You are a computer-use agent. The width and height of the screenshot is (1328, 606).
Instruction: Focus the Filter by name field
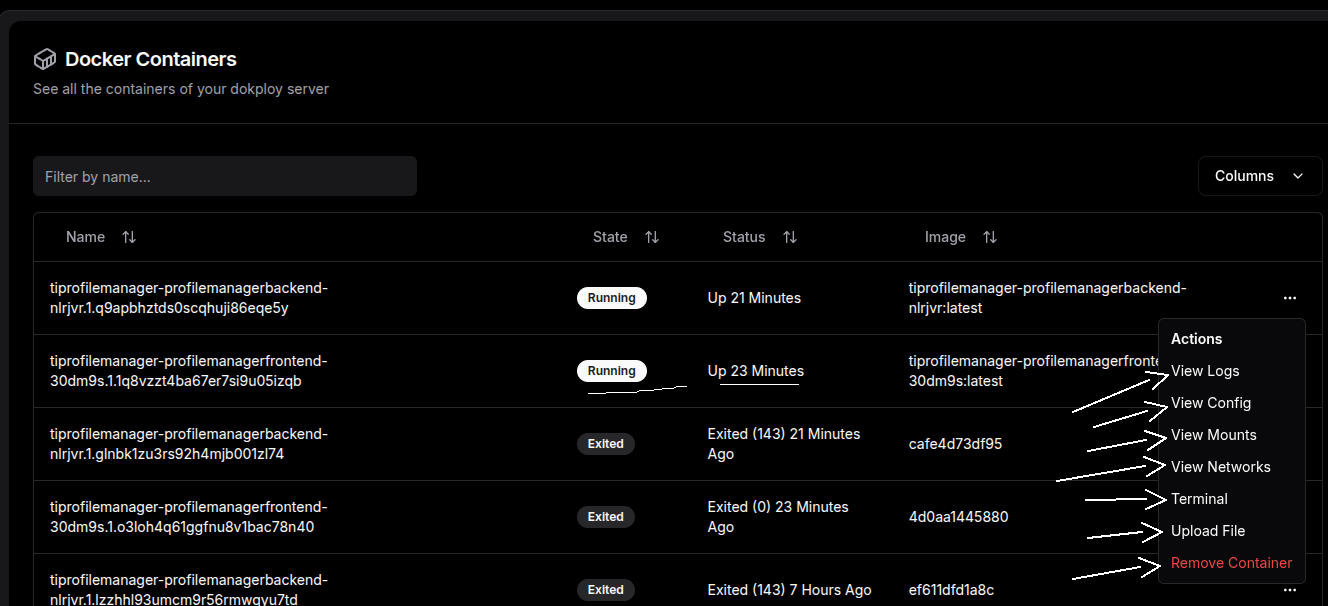[225, 176]
